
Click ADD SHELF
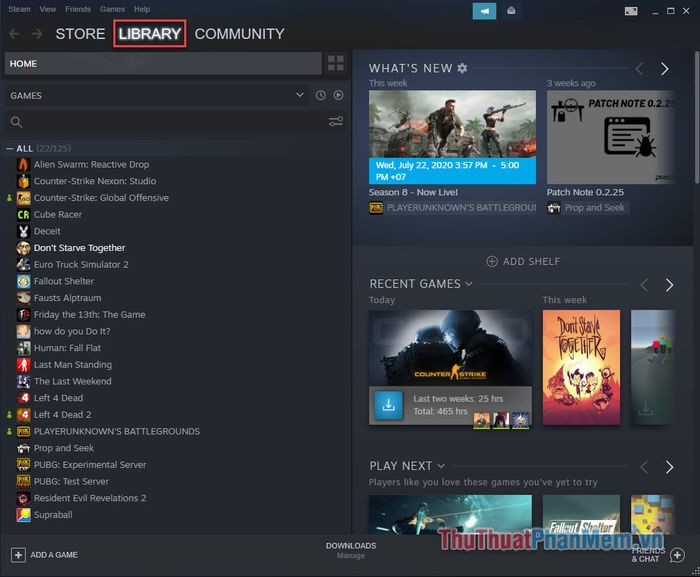tap(522, 262)
